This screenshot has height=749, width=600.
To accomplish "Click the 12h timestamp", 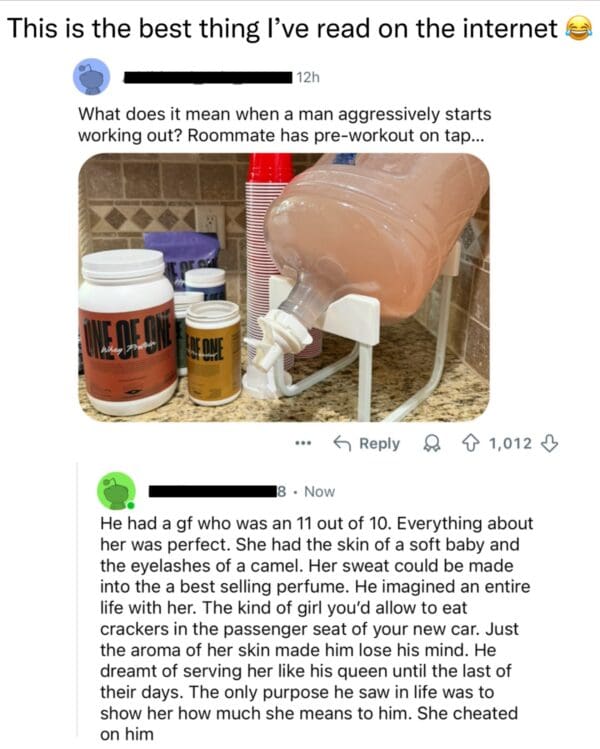I will (308, 77).
